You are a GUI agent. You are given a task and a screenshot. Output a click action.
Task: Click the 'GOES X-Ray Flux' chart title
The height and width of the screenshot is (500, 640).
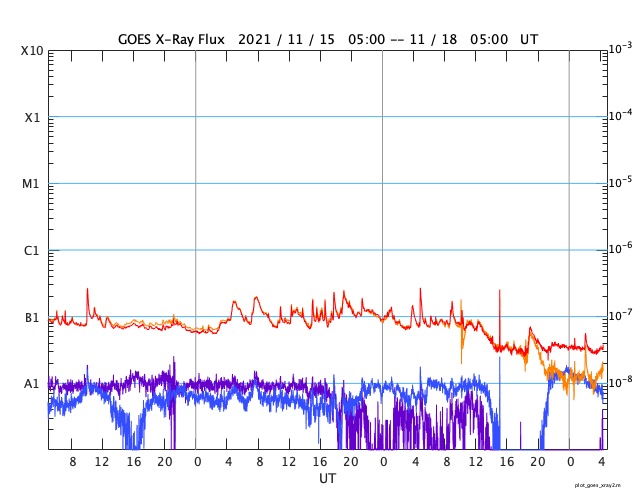pyautogui.click(x=171, y=40)
